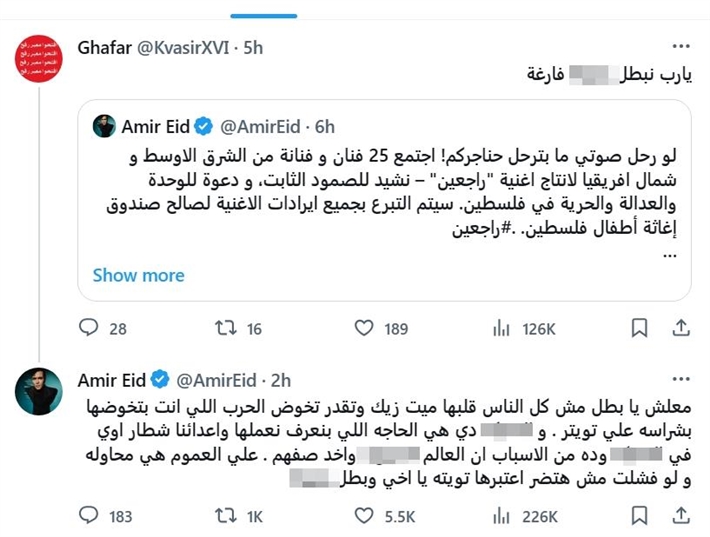710x537 pixels.
Task: Reply to Ghafar's tweet
Action: point(89,328)
